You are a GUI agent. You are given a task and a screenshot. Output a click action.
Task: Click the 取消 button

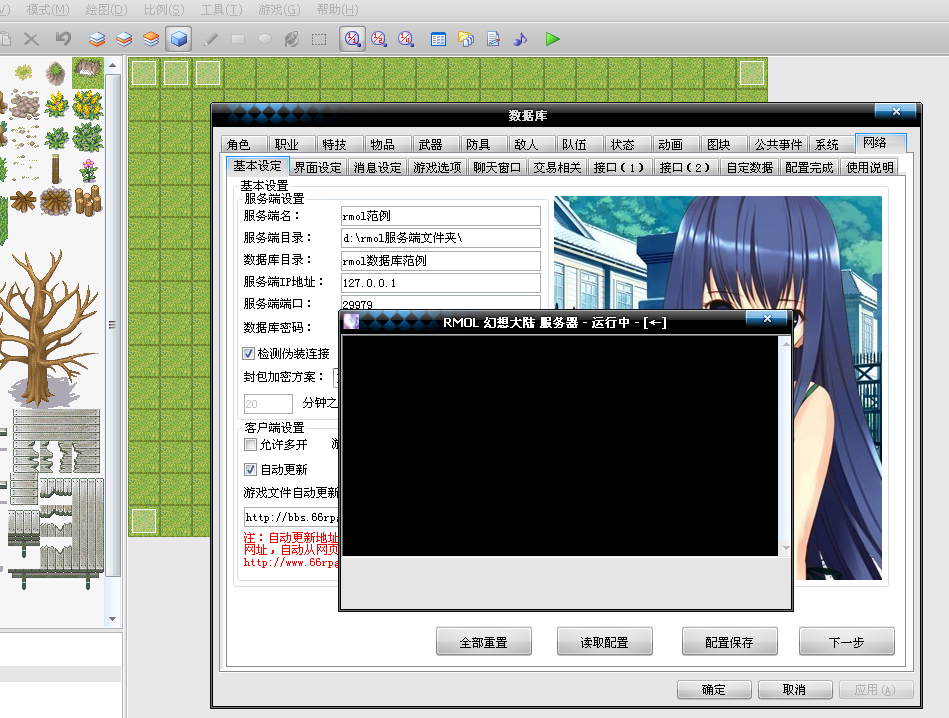pos(795,690)
